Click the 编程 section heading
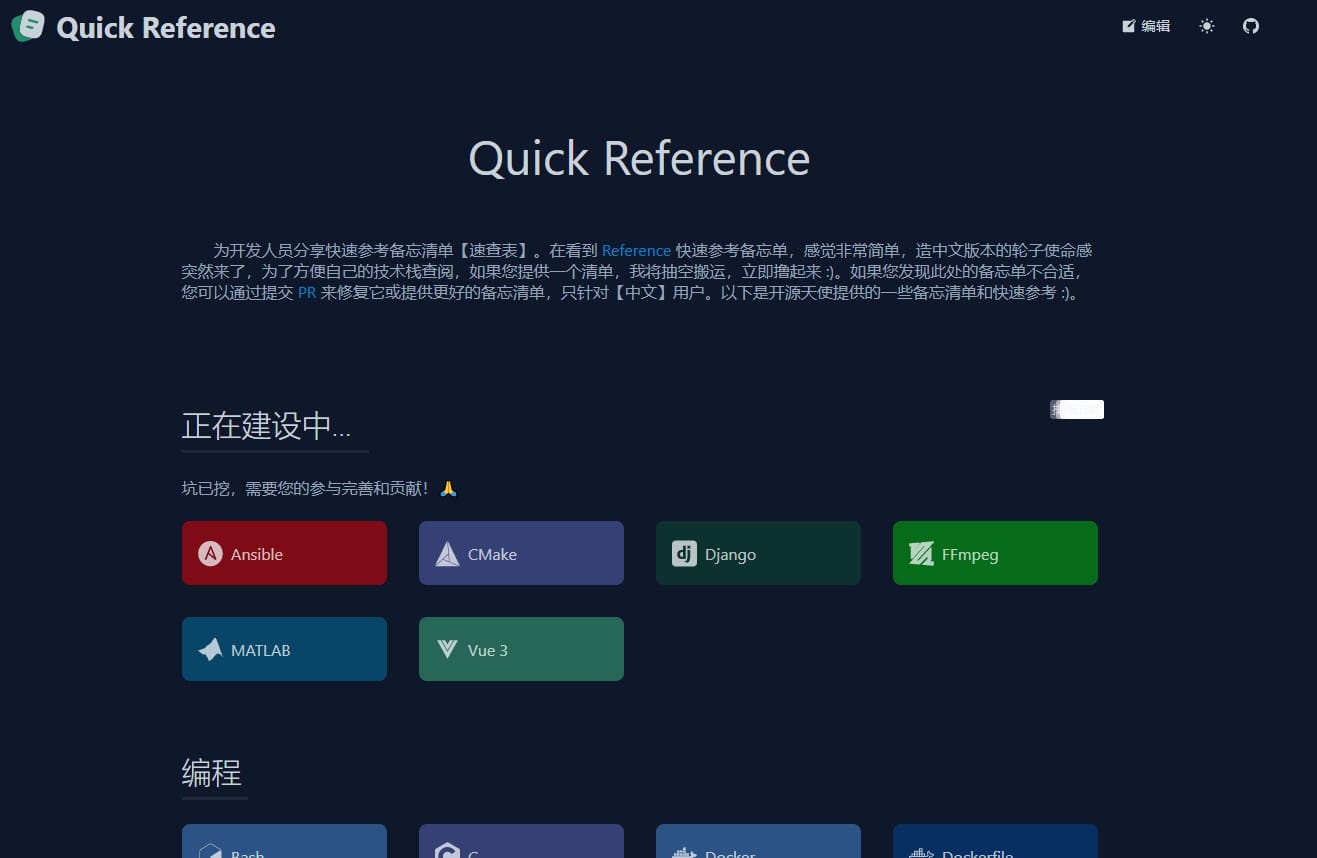This screenshot has width=1317, height=858. pyautogui.click(x=212, y=772)
